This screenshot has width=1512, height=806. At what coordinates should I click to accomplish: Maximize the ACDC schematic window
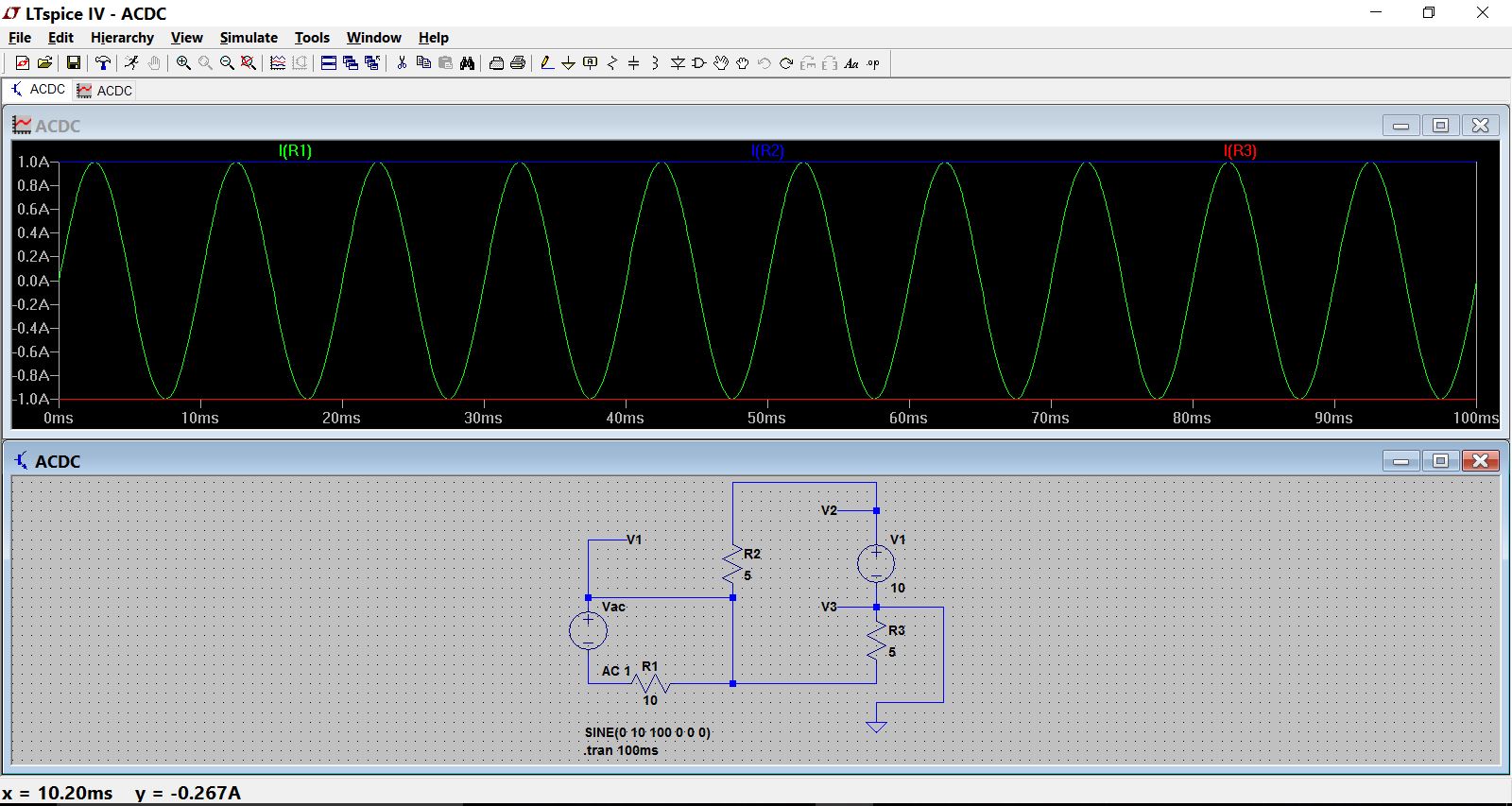click(1440, 460)
